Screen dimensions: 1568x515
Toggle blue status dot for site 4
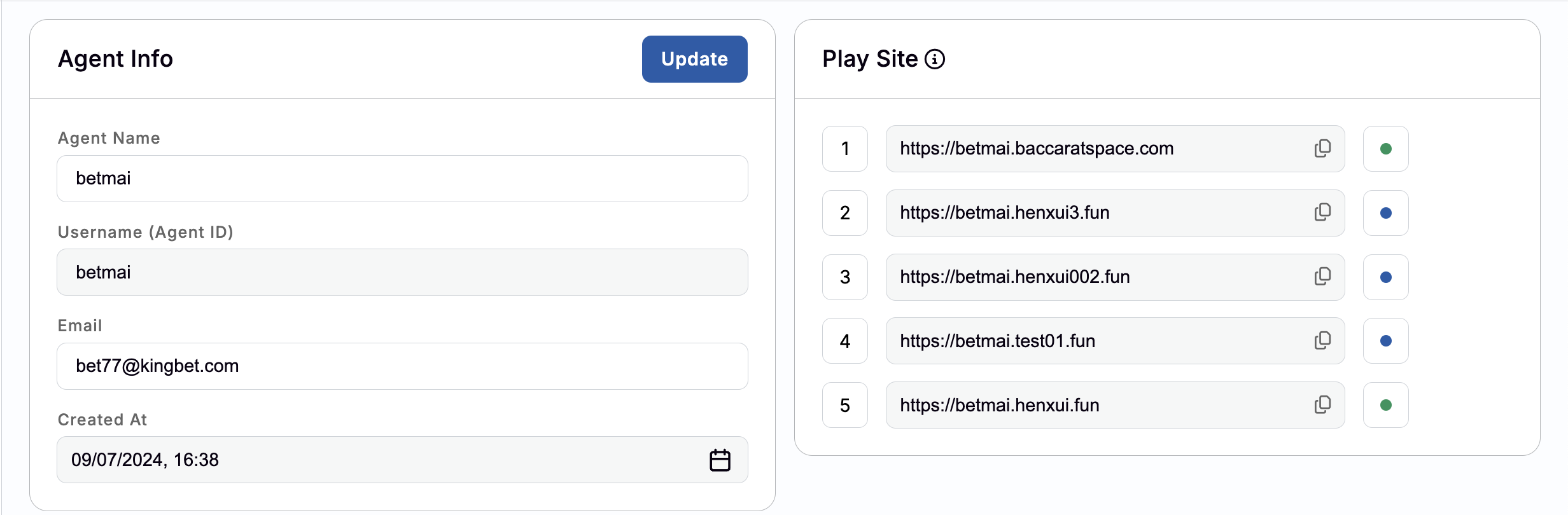point(1385,341)
